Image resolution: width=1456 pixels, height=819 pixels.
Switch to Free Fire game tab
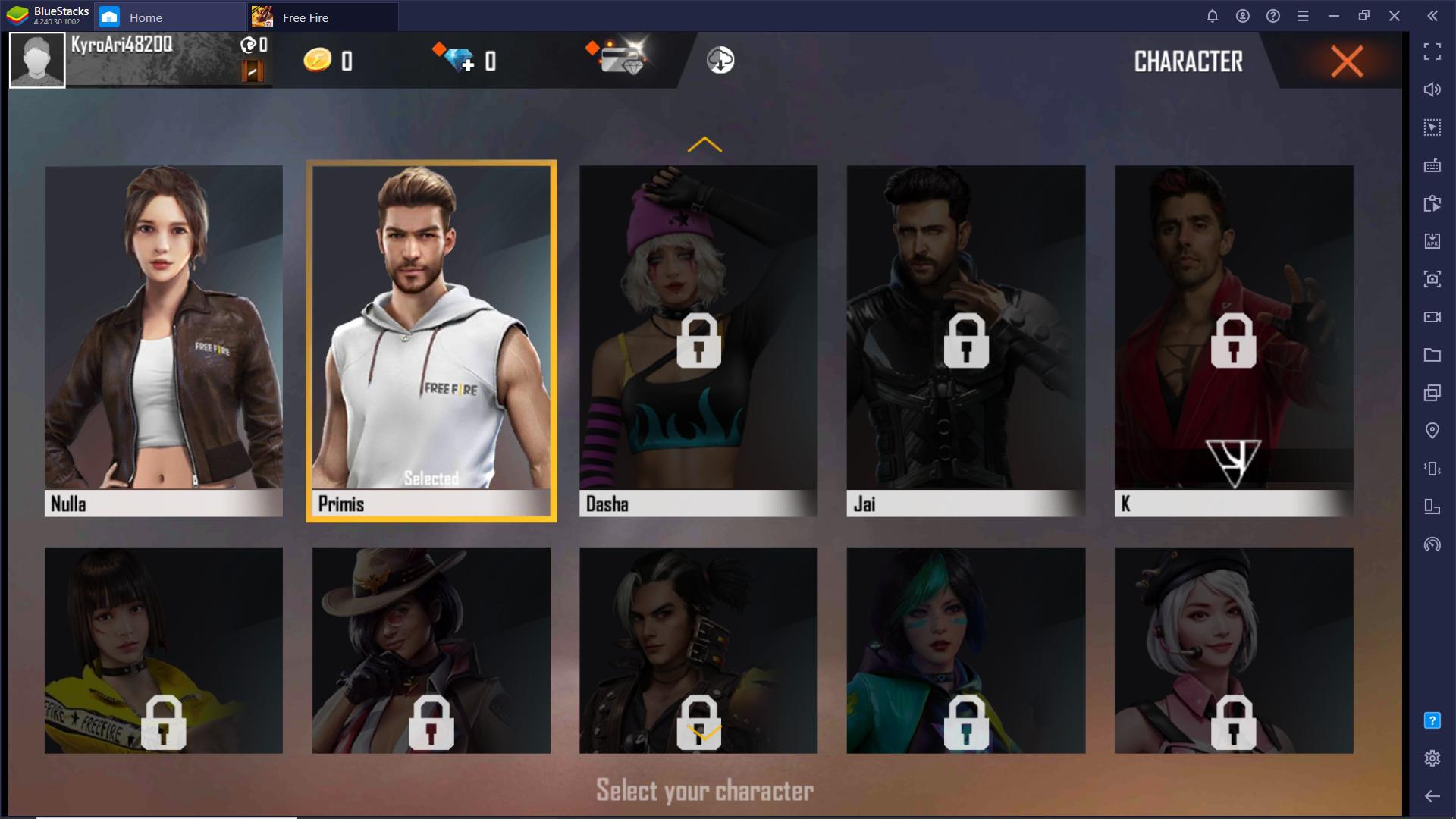[x=305, y=17]
